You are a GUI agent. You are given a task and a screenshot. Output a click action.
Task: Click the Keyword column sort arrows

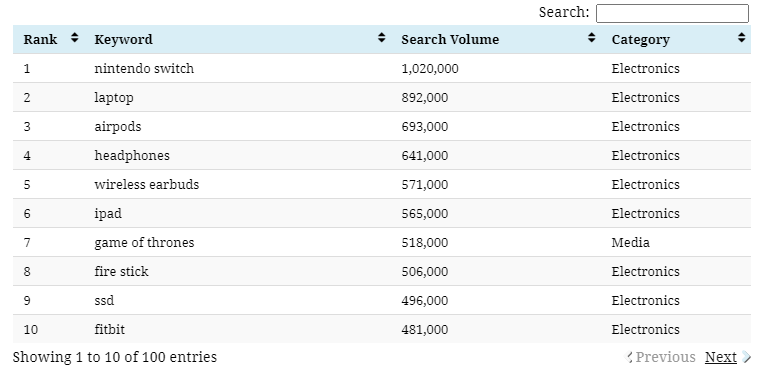pos(382,38)
